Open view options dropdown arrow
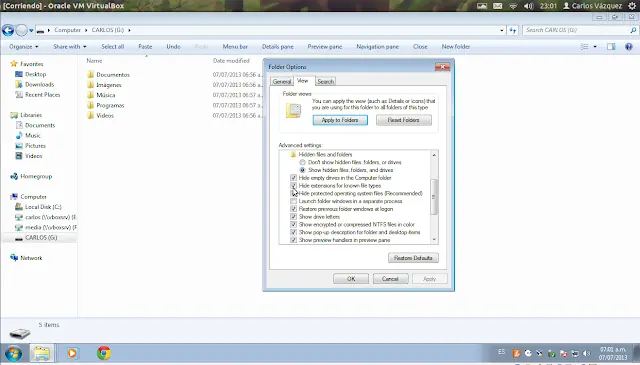The width and height of the screenshot is (640, 365). coord(595,47)
